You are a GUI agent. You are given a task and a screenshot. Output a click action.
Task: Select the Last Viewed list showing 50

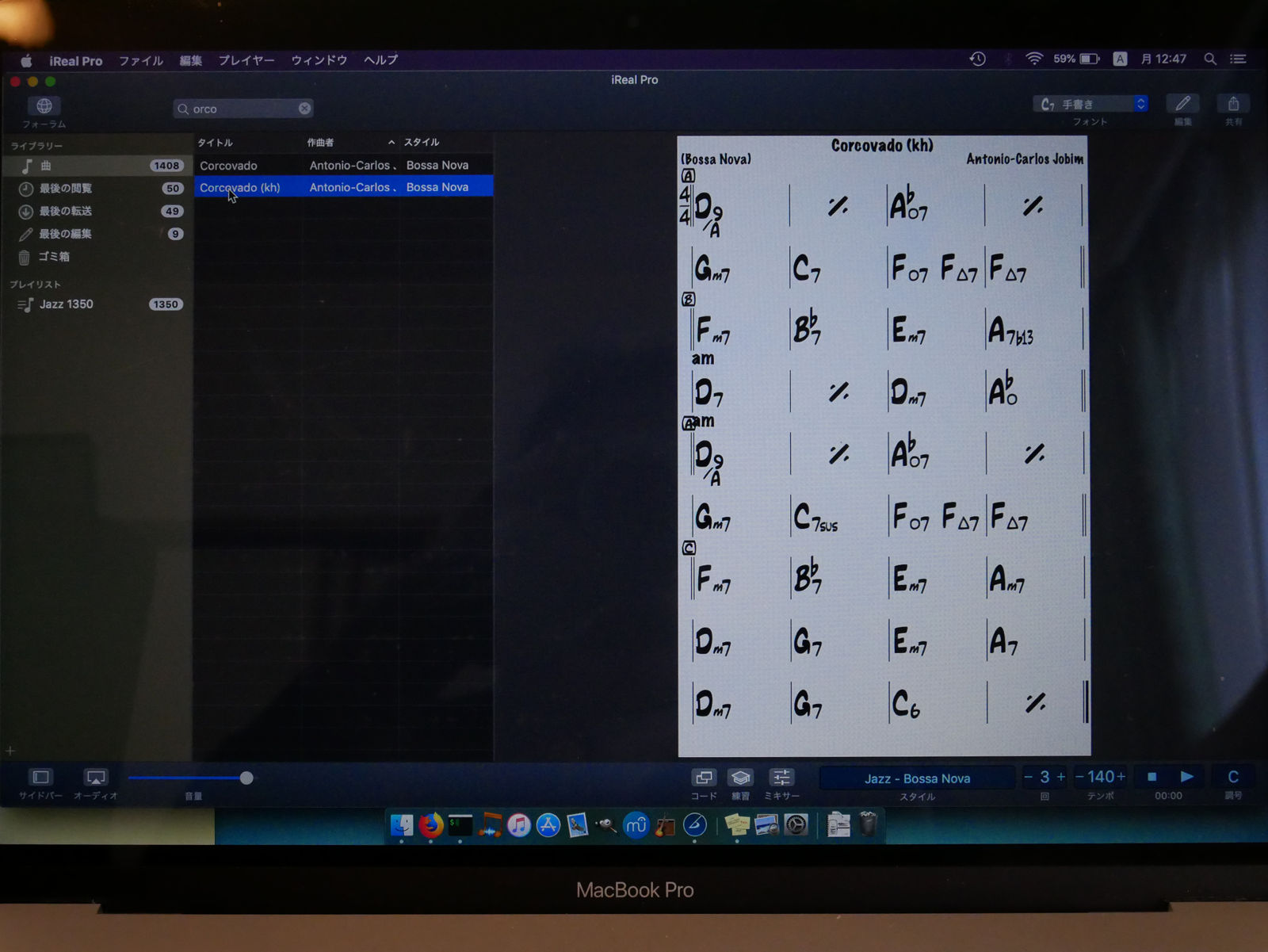[97, 189]
